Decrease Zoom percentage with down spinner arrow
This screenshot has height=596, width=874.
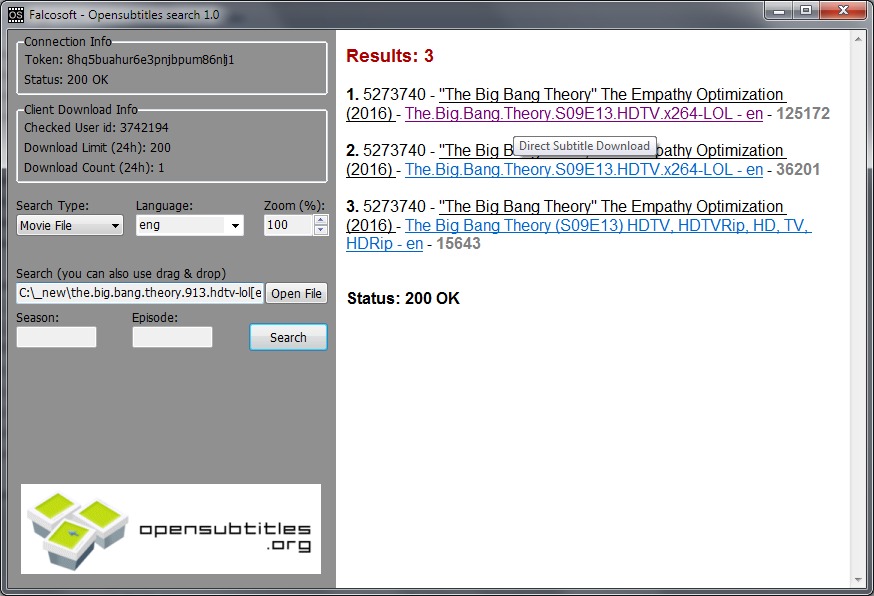point(321,230)
